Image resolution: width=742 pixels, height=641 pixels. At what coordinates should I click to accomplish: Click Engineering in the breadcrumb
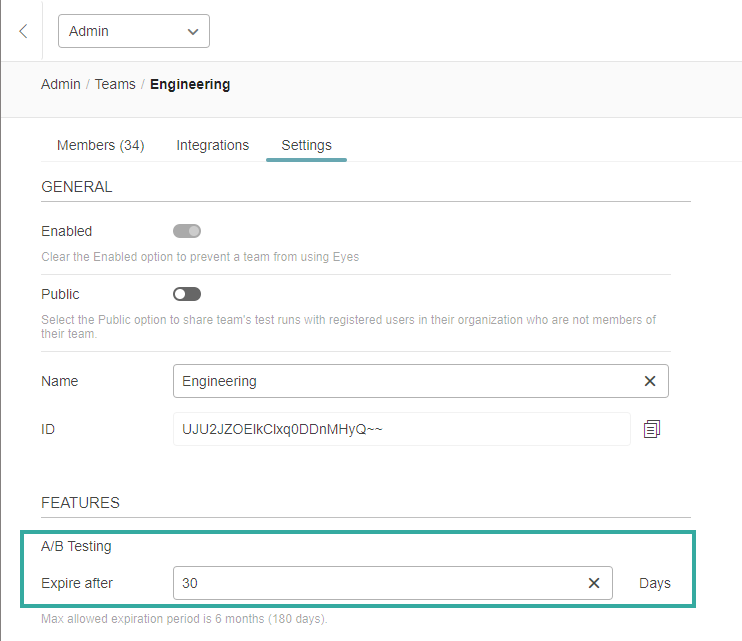[190, 84]
